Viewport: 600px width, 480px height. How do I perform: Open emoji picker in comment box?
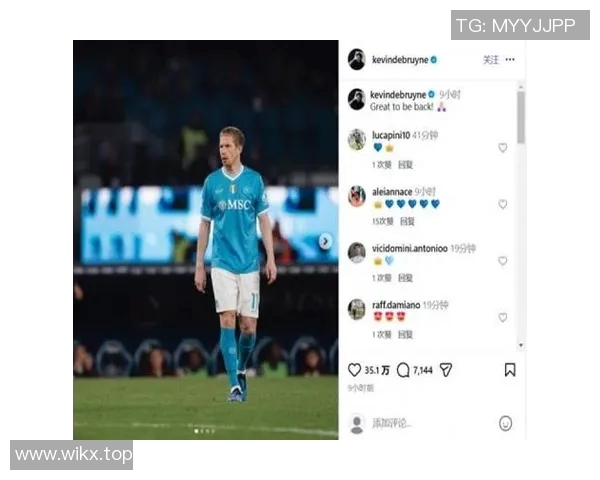coord(505,423)
